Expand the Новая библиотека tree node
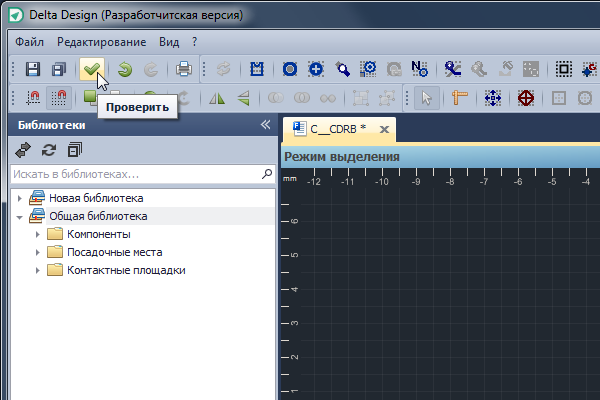The height and width of the screenshot is (400, 600). pyautogui.click(x=21, y=198)
